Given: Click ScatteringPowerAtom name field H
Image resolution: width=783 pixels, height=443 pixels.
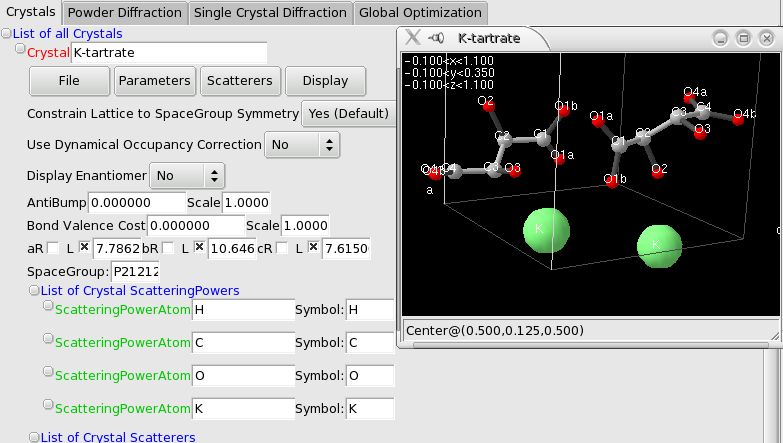Looking at the screenshot, I should (243, 310).
